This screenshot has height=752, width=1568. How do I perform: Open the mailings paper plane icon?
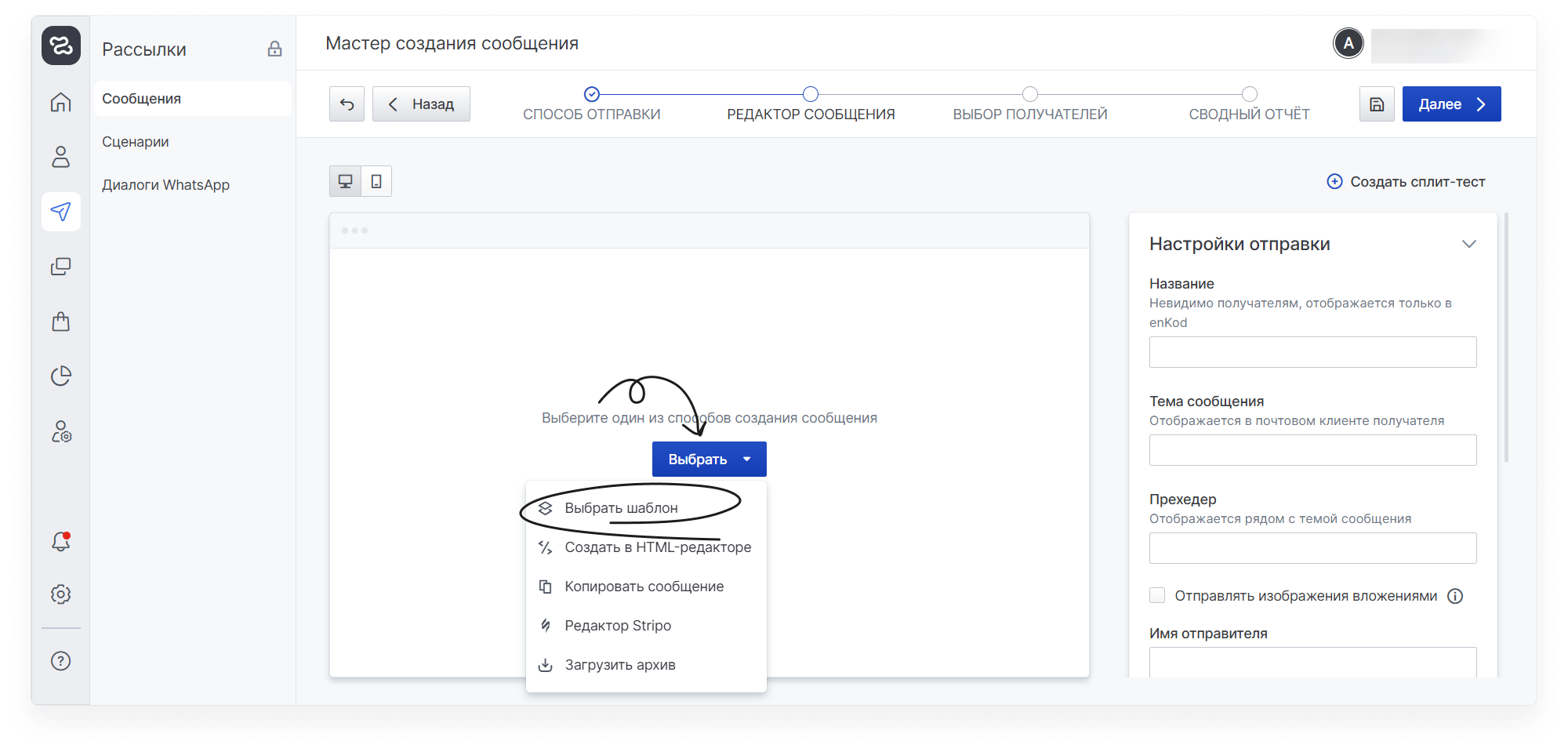61,212
